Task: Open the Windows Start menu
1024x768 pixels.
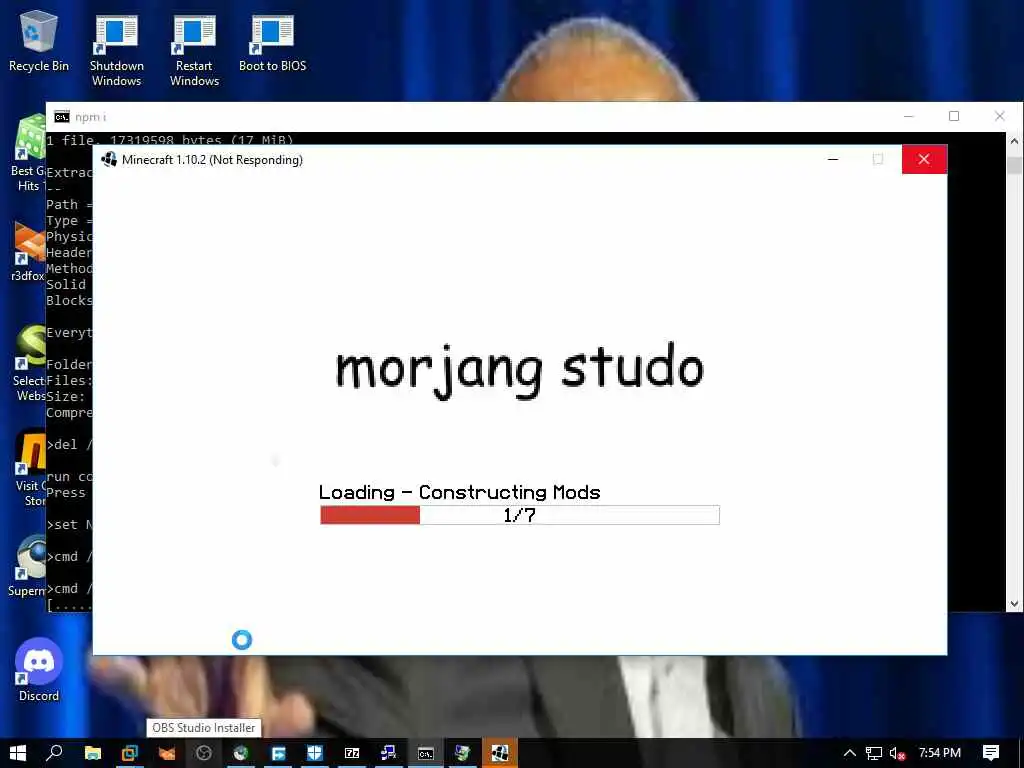Action: coord(18,753)
